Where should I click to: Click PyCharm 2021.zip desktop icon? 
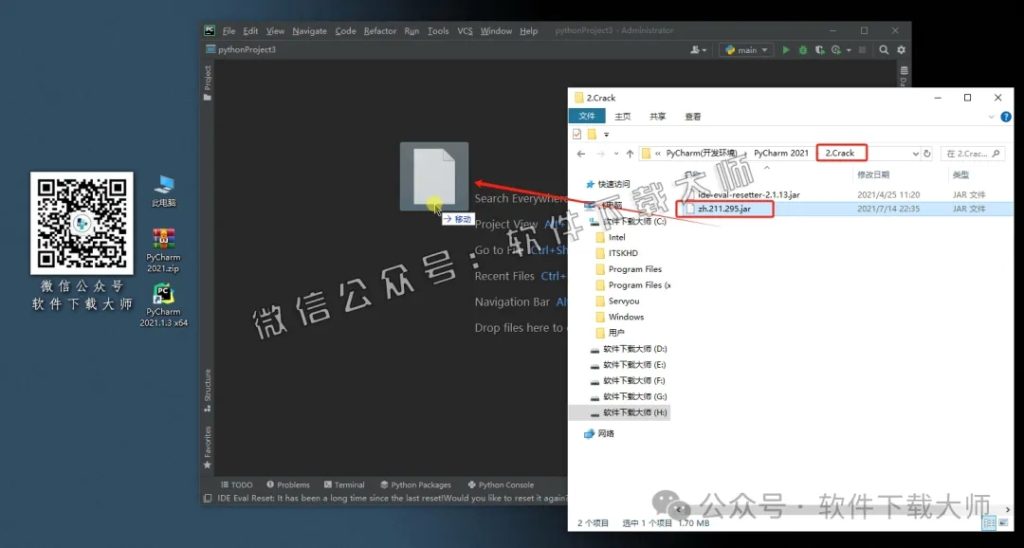[163, 251]
